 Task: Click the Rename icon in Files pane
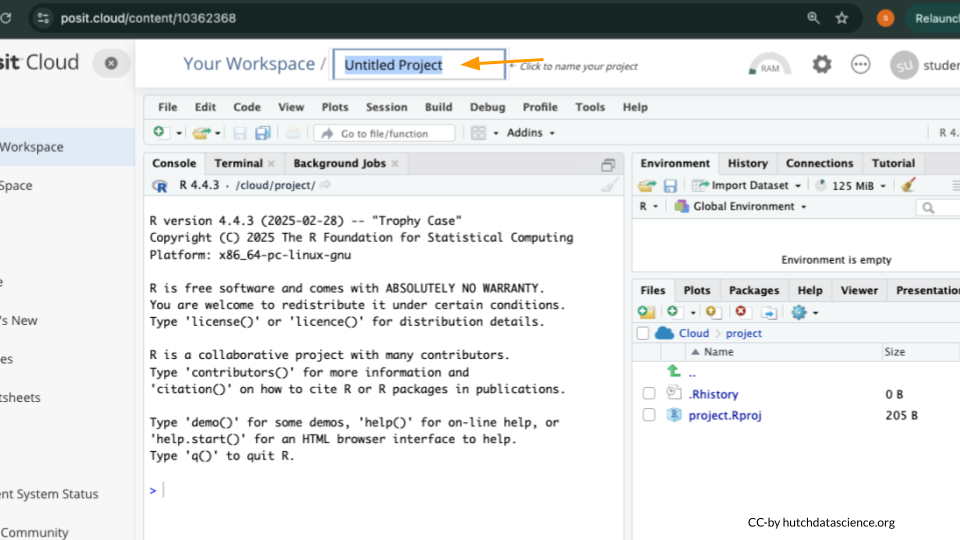[x=769, y=313]
